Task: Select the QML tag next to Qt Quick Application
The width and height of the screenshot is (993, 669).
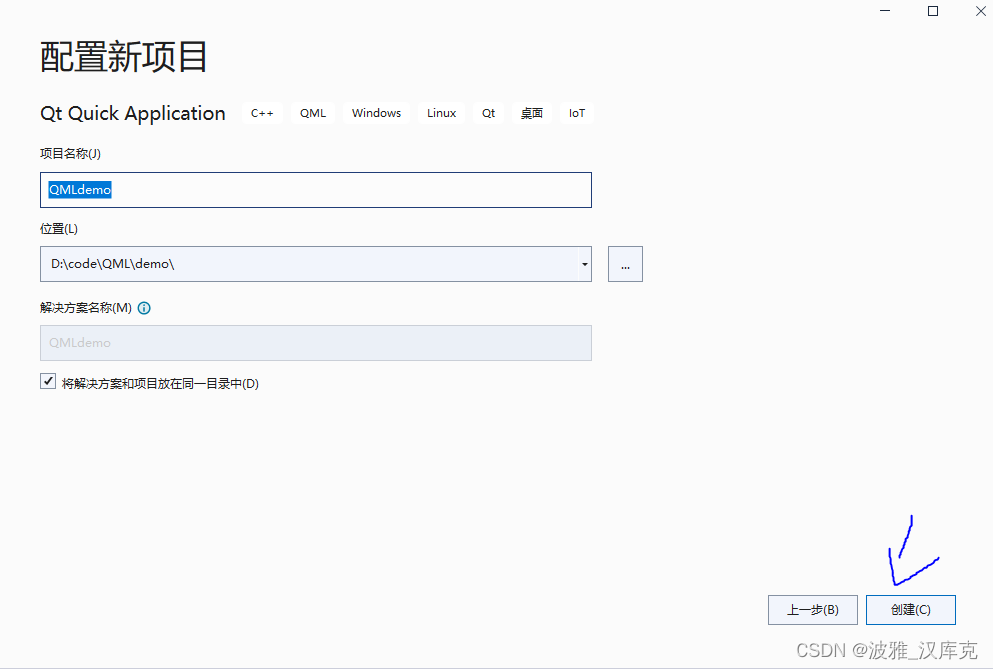Action: [312, 113]
